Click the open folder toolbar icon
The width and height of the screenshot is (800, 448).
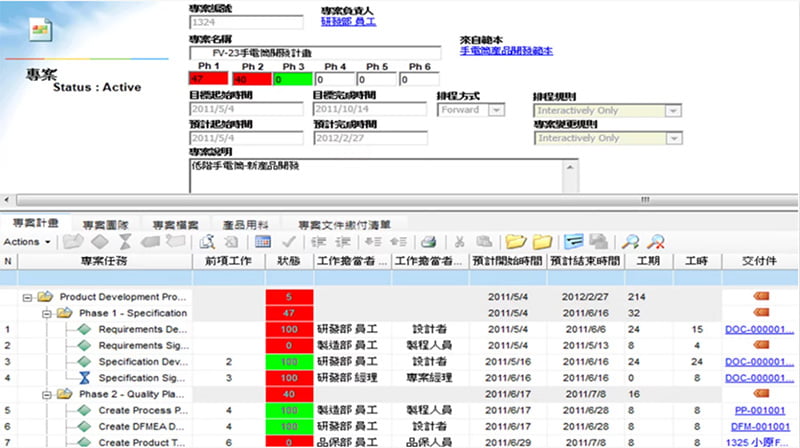tap(515, 241)
